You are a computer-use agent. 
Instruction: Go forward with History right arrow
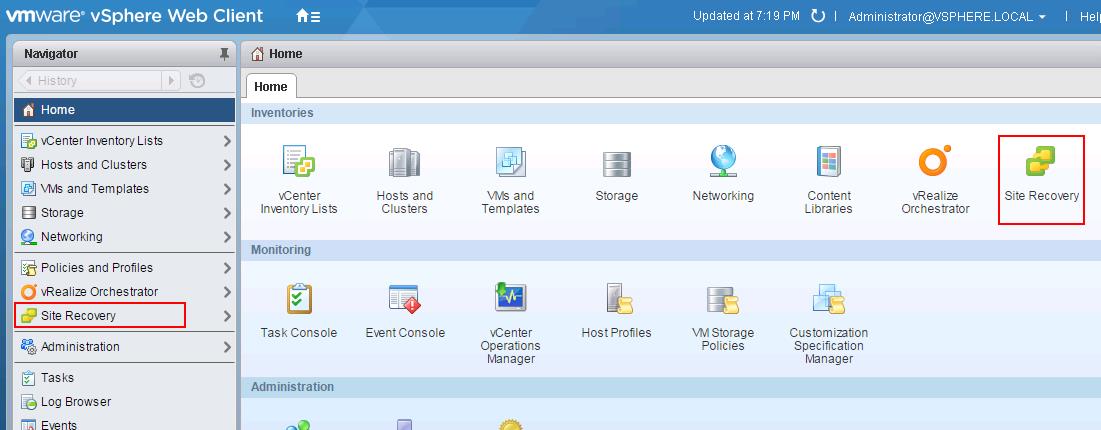click(171, 81)
